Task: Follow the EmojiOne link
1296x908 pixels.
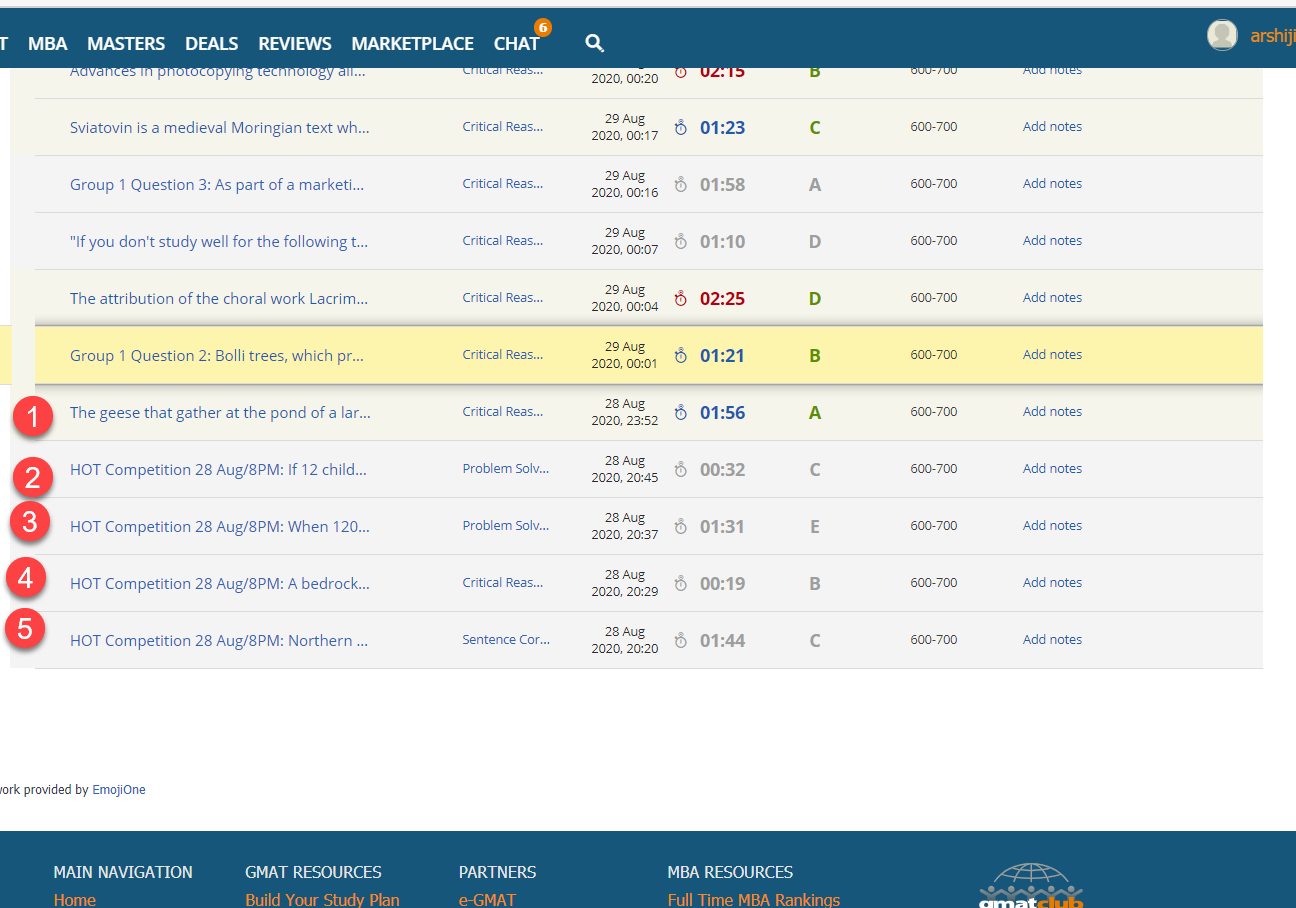Action: pyautogui.click(x=119, y=790)
